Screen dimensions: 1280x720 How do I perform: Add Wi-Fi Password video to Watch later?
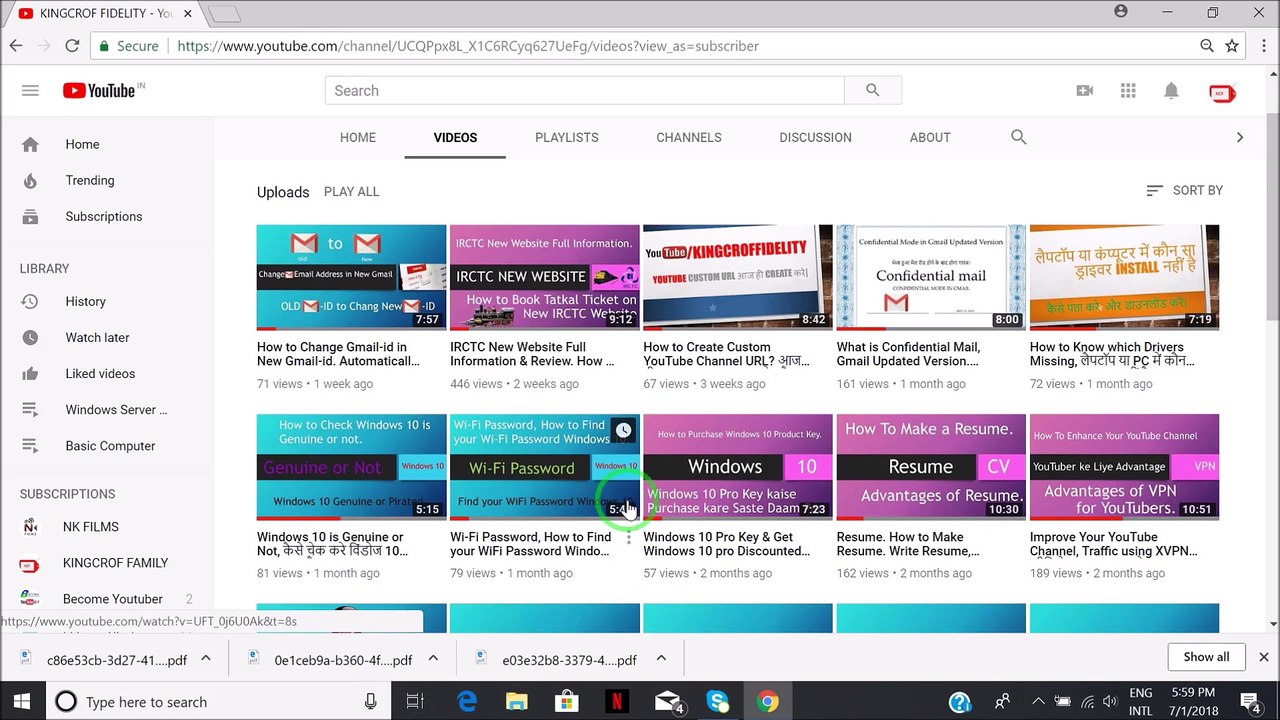(623, 431)
